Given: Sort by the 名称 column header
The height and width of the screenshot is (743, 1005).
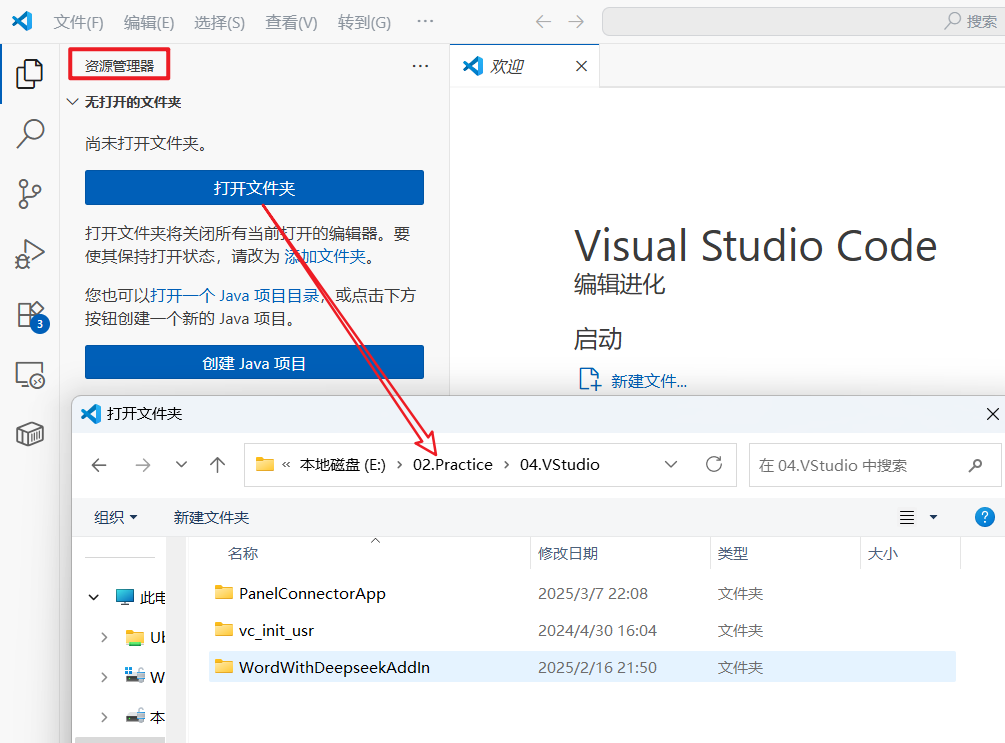Looking at the screenshot, I should click(242, 553).
